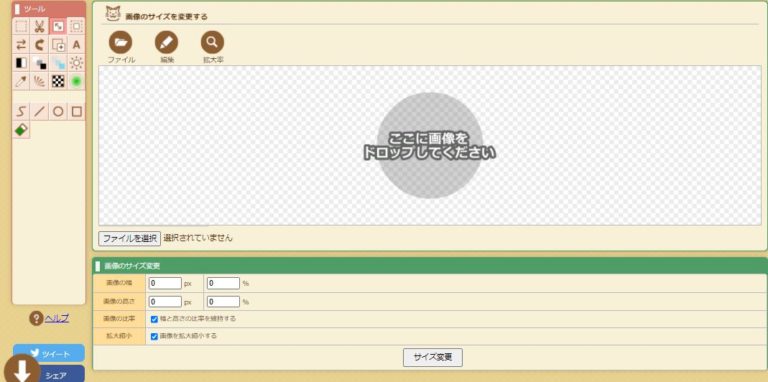
Task: Select the radial fan lines tool
Action: pos(40,81)
